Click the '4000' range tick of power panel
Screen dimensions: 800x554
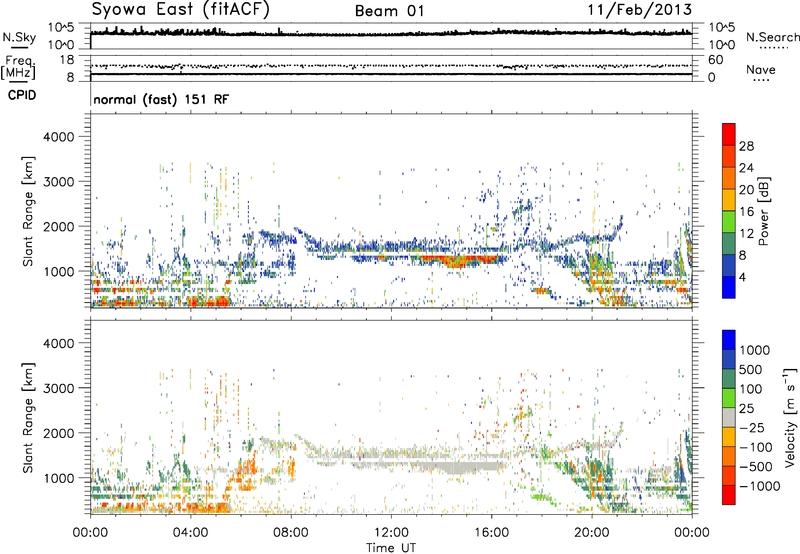[x=58, y=137]
